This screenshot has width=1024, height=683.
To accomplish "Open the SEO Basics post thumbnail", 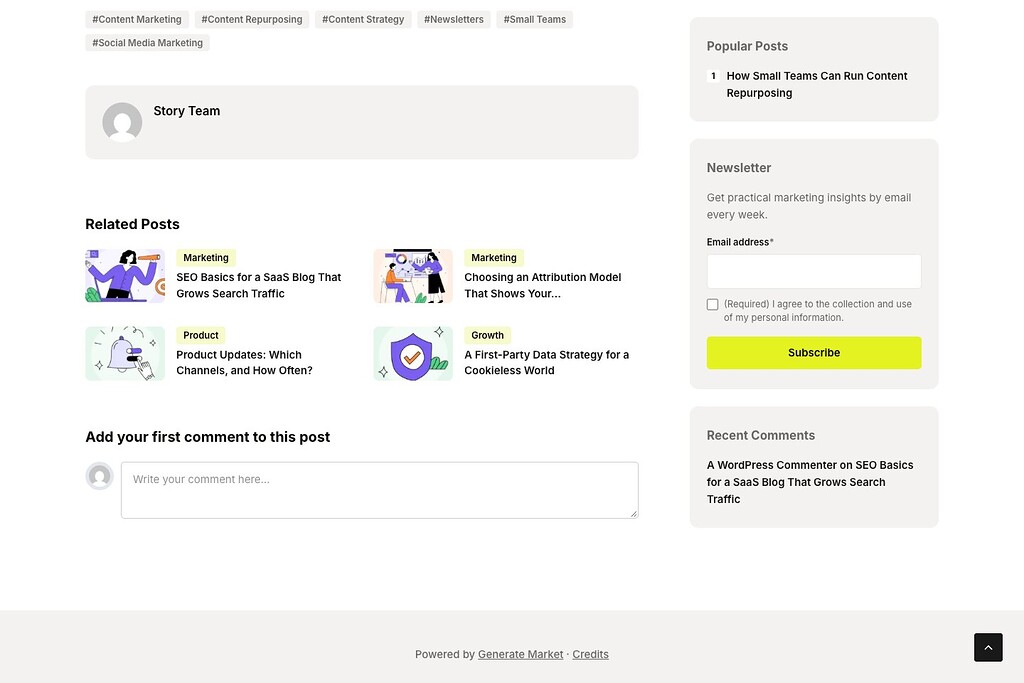I will pyautogui.click(x=125, y=276).
